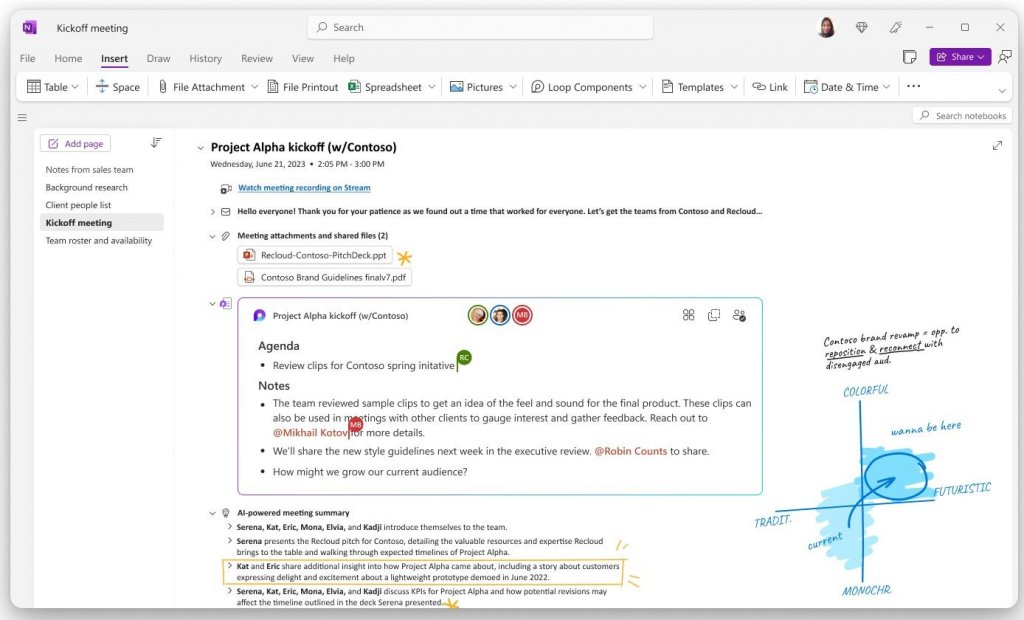This screenshot has height=620, width=1024.
Task: Copy the Loop component icon
Action: (x=714, y=315)
